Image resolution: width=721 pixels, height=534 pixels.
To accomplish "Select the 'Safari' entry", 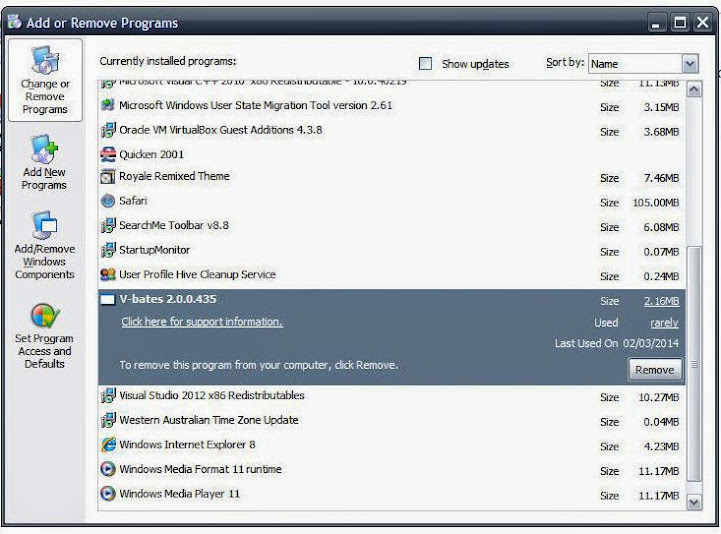I will 391,201.
